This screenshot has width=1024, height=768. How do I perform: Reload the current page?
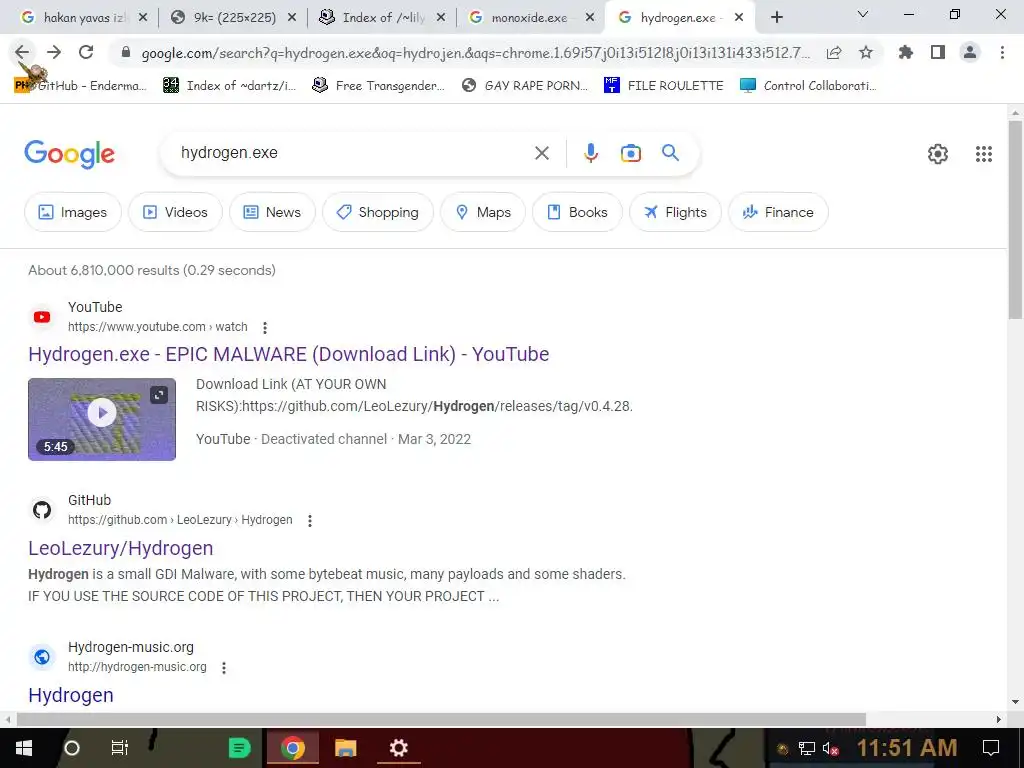86,52
